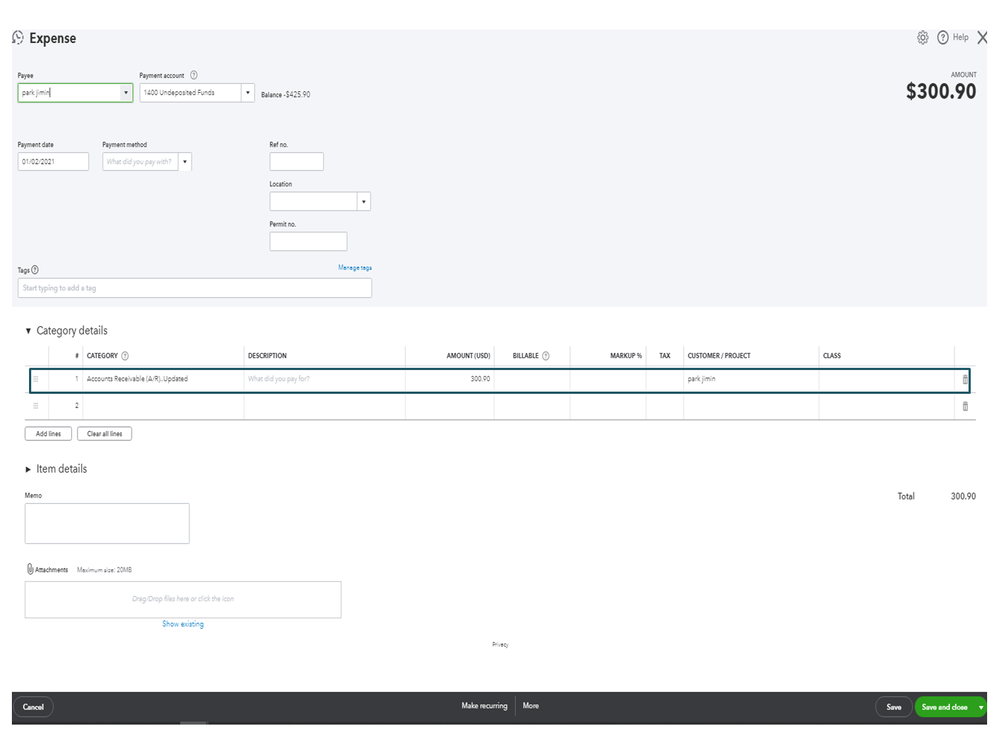Select Accounts Receivable category cell in line 1

(x=163, y=380)
